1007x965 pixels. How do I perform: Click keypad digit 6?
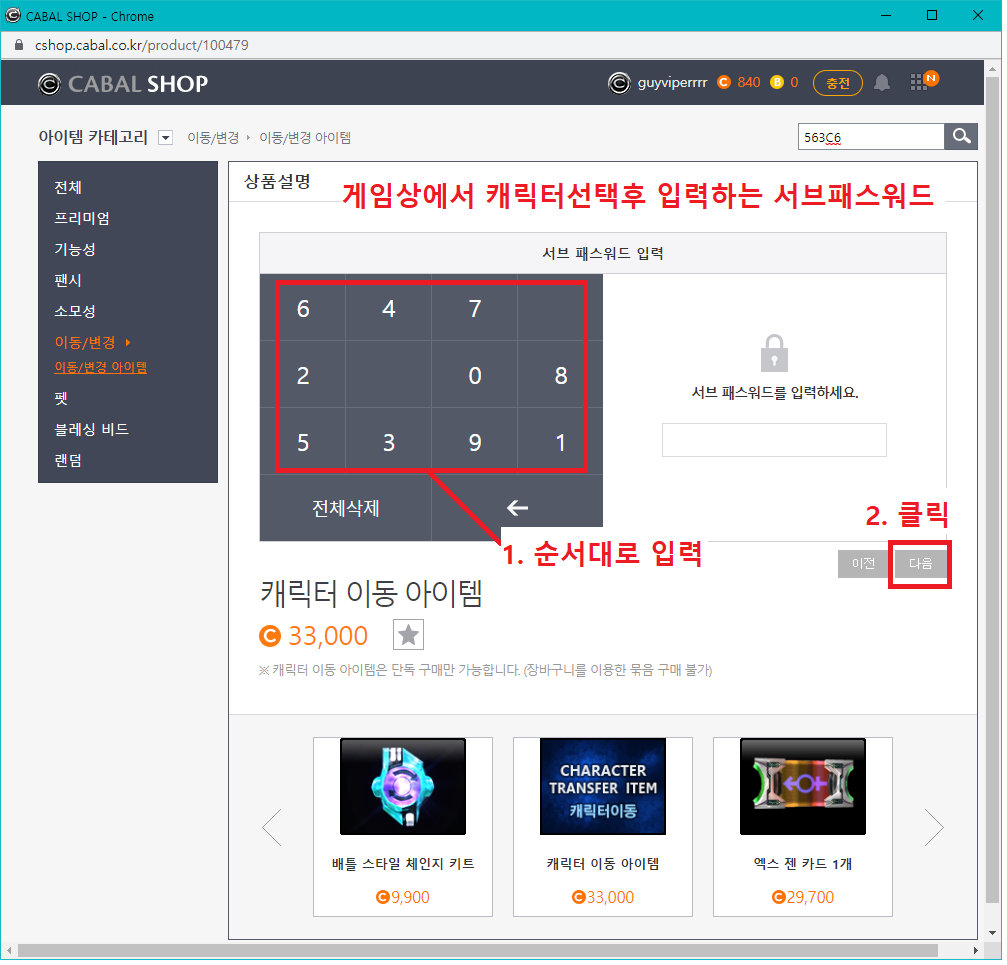coord(304,310)
